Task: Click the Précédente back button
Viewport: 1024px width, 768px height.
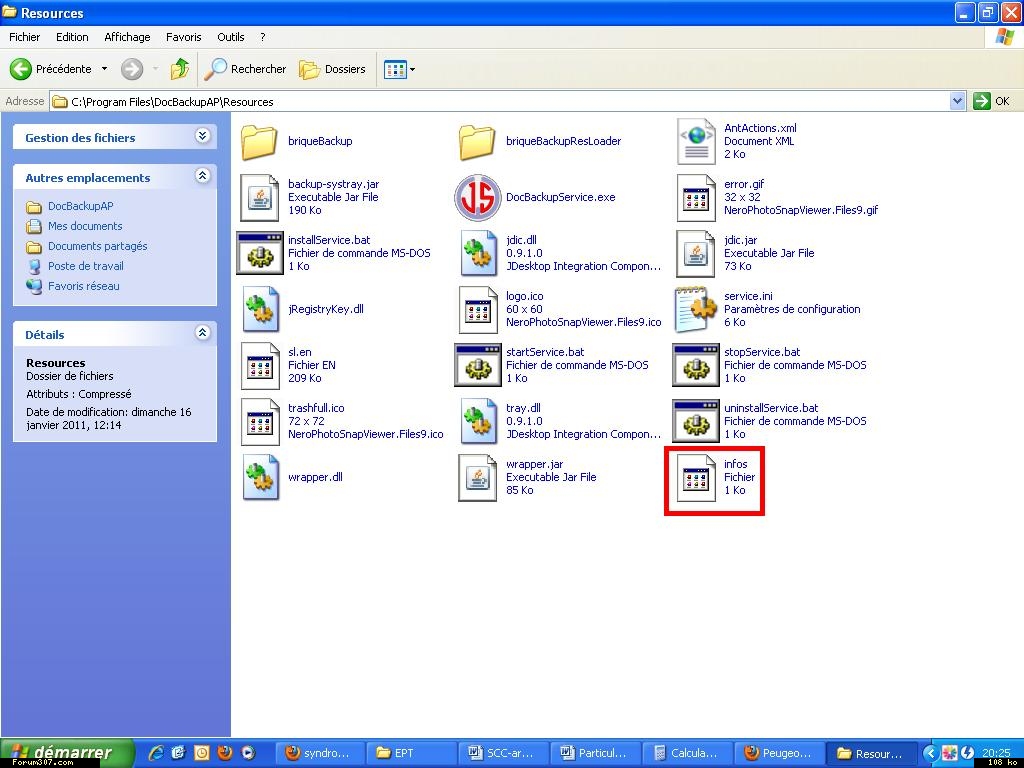Action: 51,69
